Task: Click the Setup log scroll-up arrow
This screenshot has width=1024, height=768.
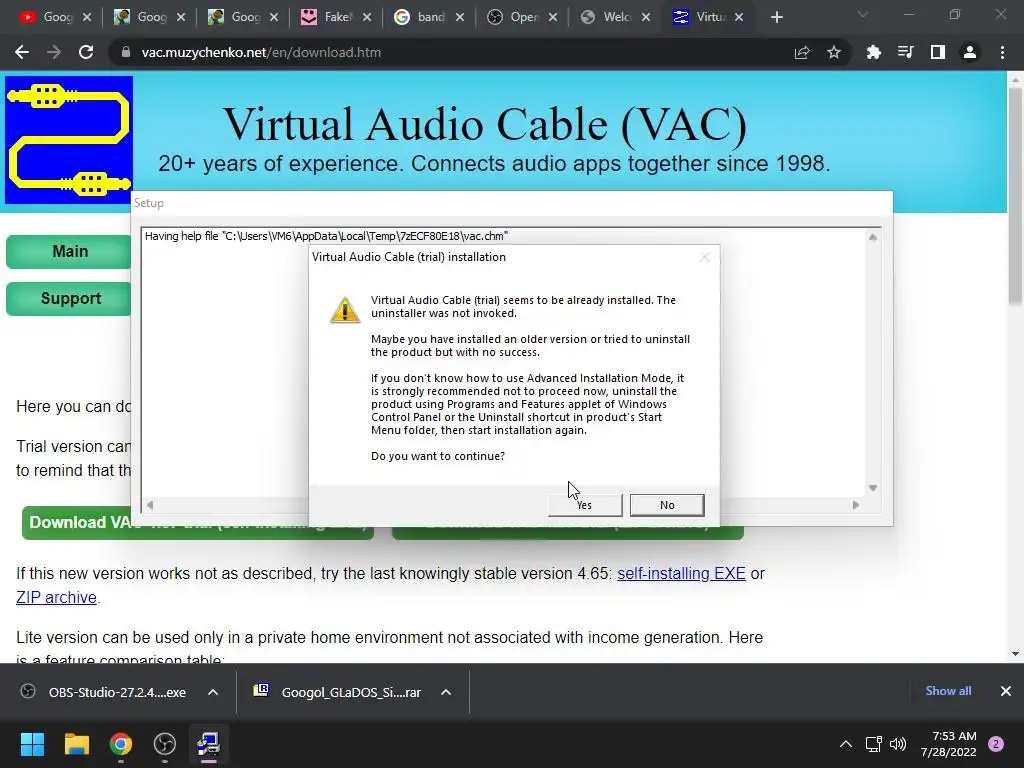Action: click(872, 237)
